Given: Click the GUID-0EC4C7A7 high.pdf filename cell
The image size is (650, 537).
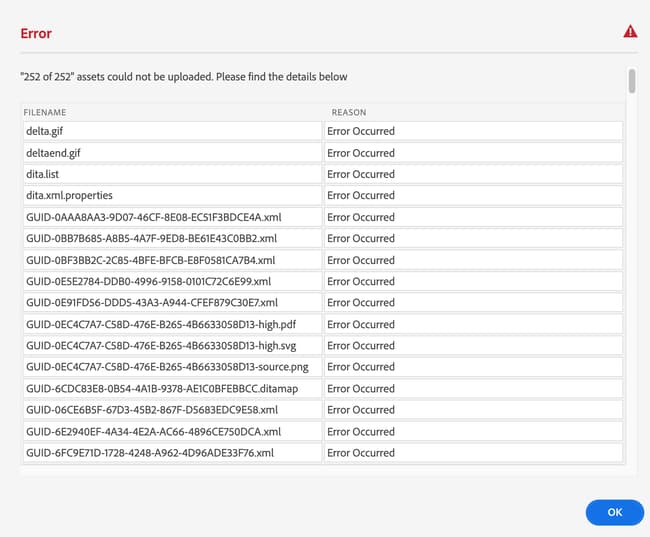Looking at the screenshot, I should [172, 324].
